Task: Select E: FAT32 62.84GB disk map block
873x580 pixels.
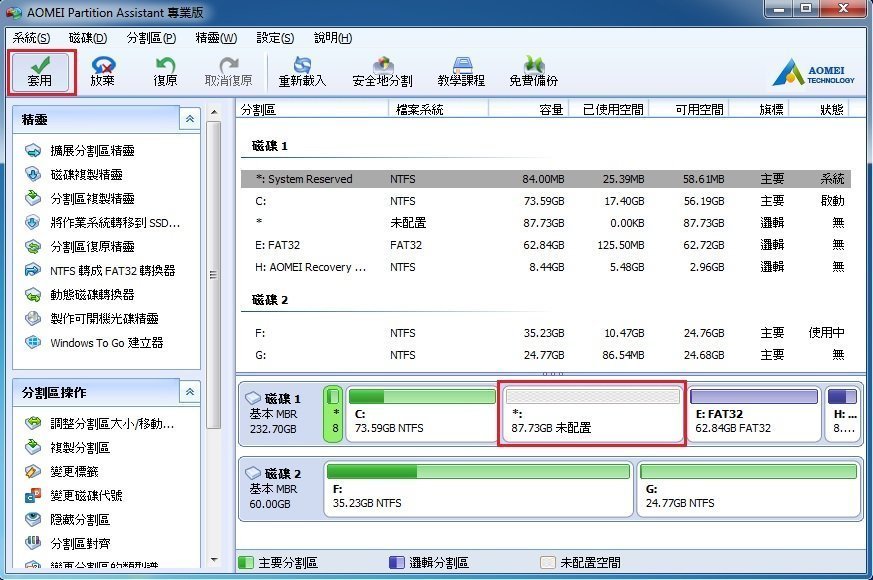Action: click(754, 414)
